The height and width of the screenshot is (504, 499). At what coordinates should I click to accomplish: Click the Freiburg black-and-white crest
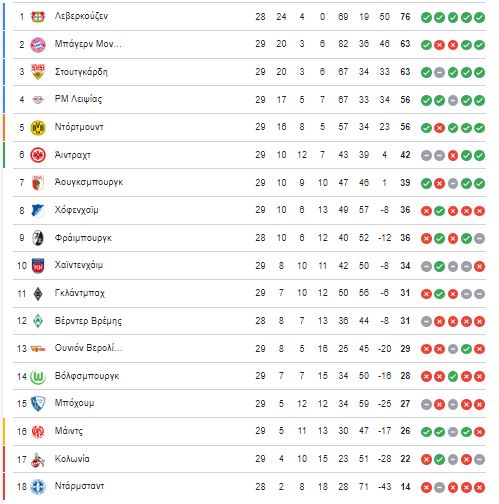coord(38,238)
